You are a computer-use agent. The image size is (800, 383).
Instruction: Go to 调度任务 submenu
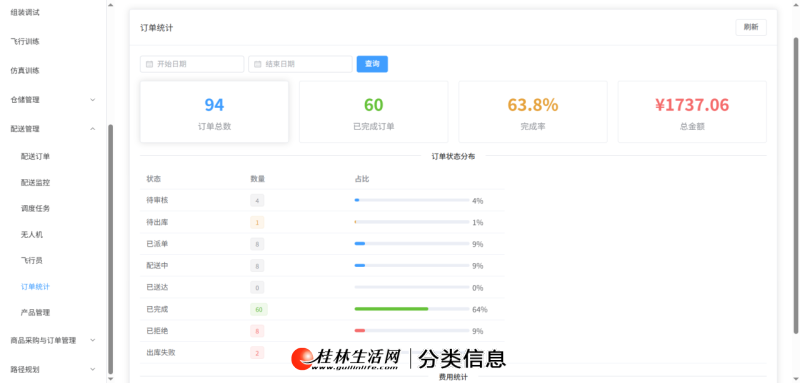(x=35, y=209)
